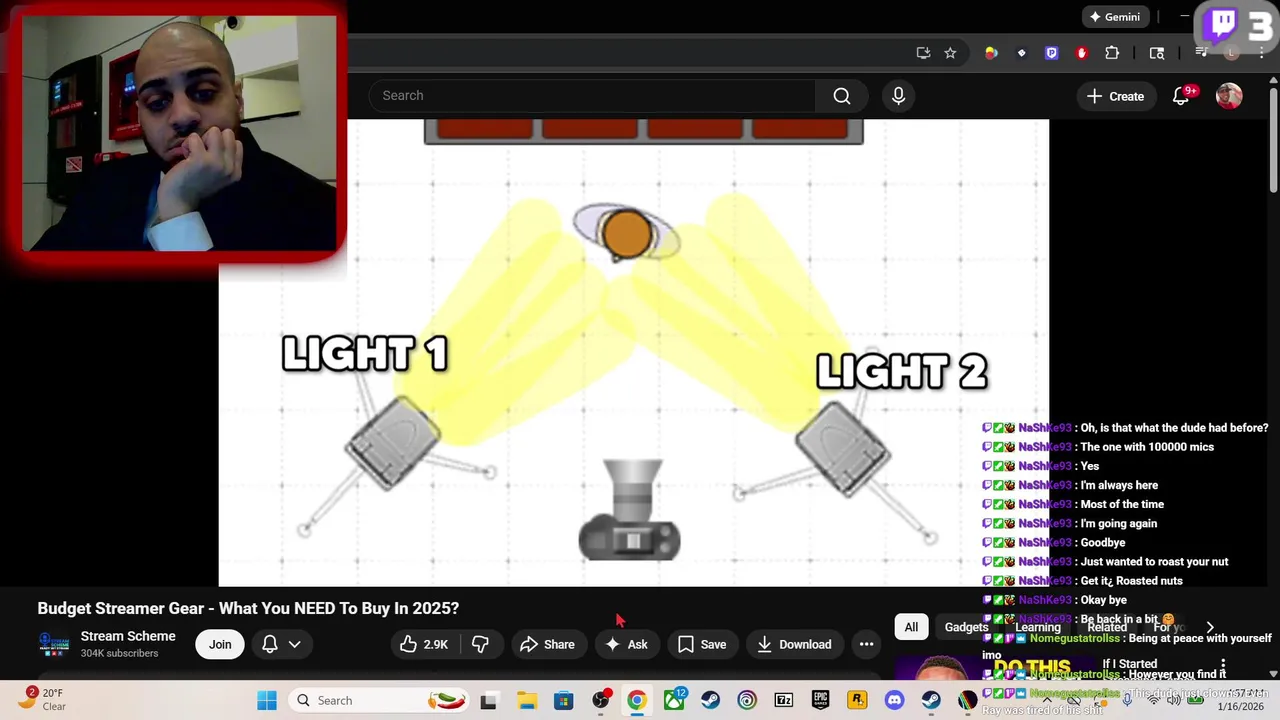Screen dimensions: 1280x720
Task: Open the purple P extension icon
Action: point(1051,53)
